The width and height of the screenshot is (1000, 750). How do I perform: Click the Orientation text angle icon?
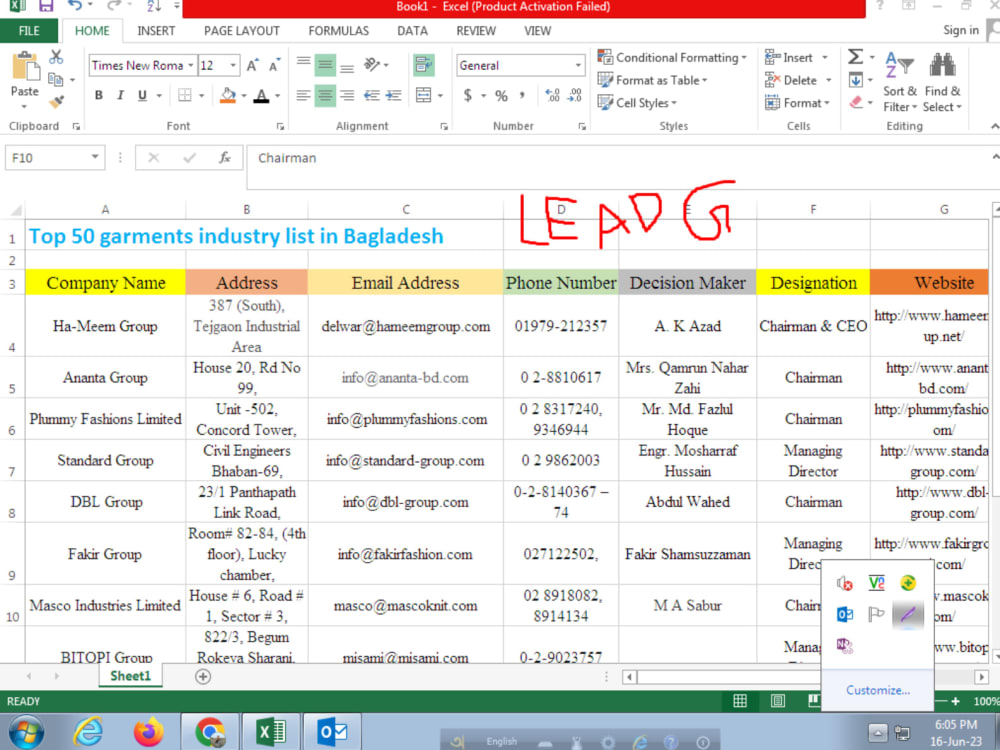tap(372, 64)
